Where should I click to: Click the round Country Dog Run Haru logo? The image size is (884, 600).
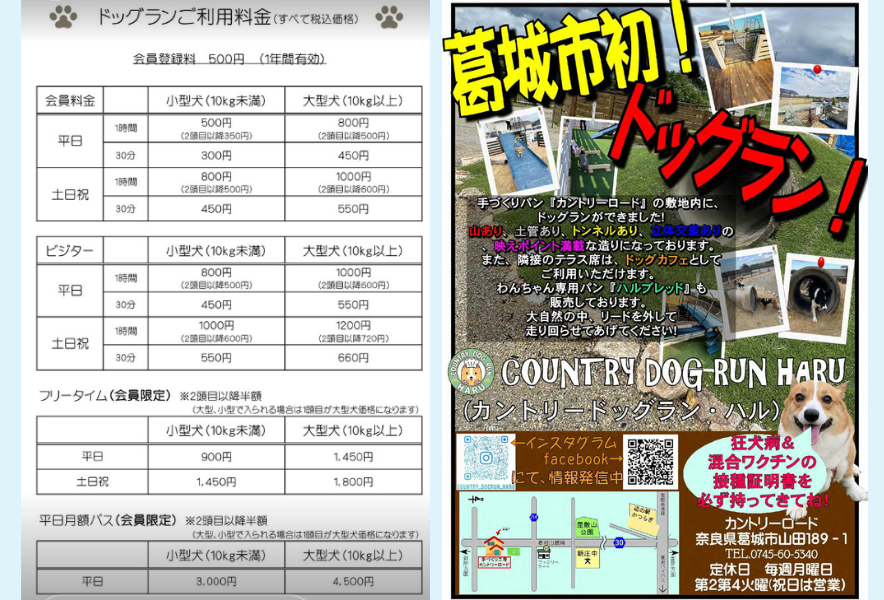[471, 372]
